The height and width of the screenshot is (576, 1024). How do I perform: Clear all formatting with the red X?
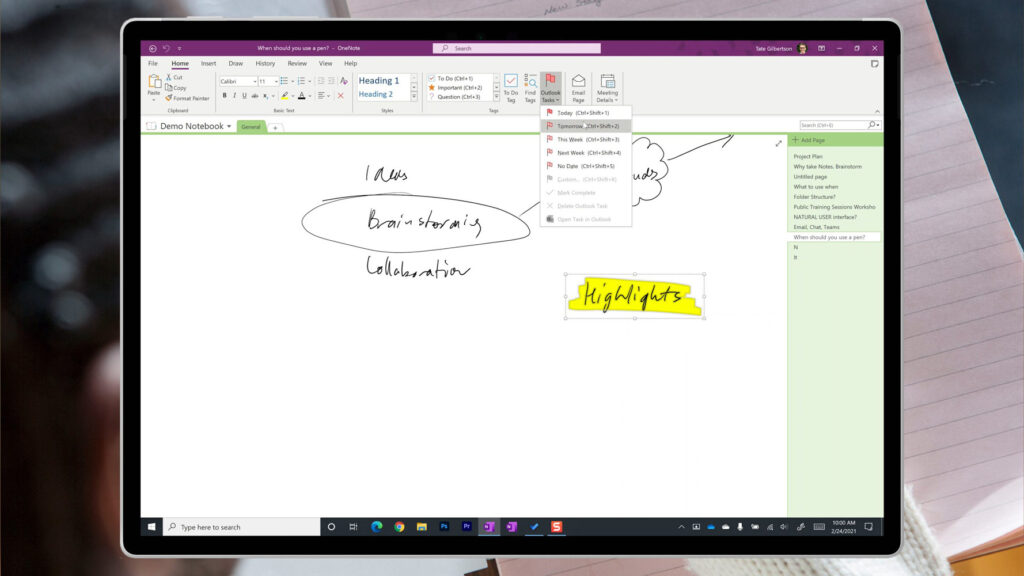click(340, 96)
